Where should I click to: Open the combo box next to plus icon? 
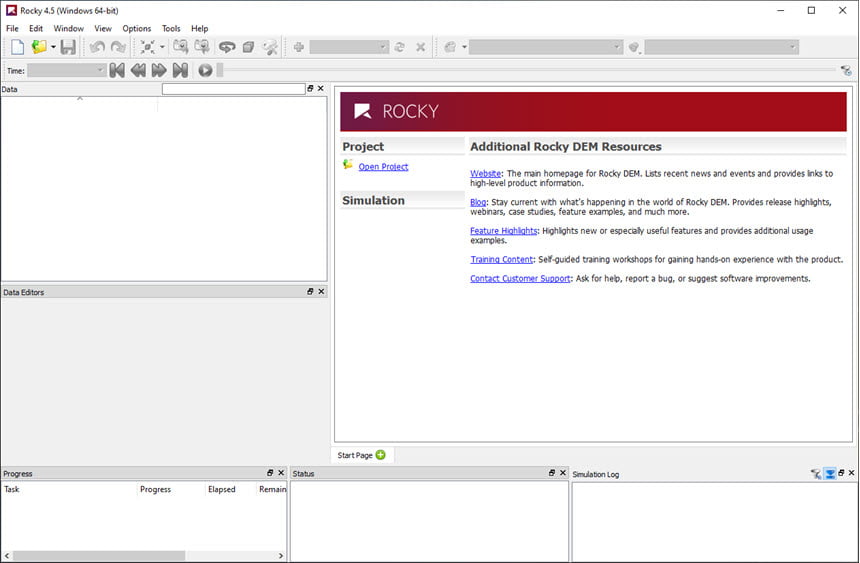[x=349, y=47]
